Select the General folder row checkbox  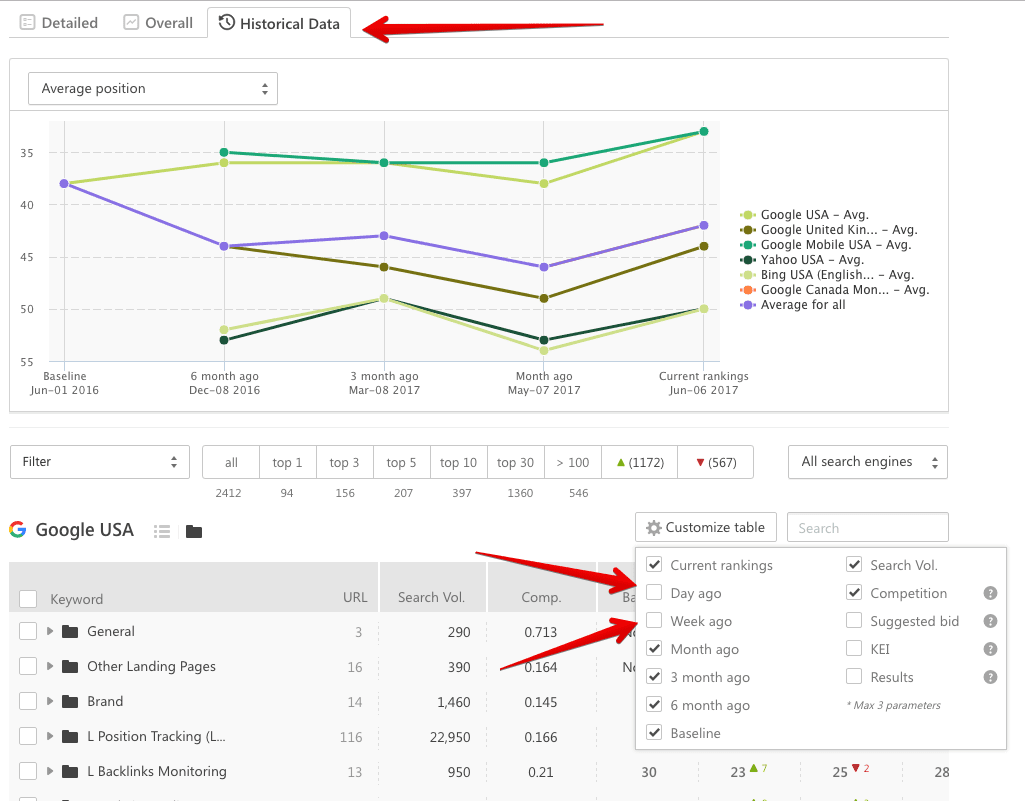coord(28,631)
